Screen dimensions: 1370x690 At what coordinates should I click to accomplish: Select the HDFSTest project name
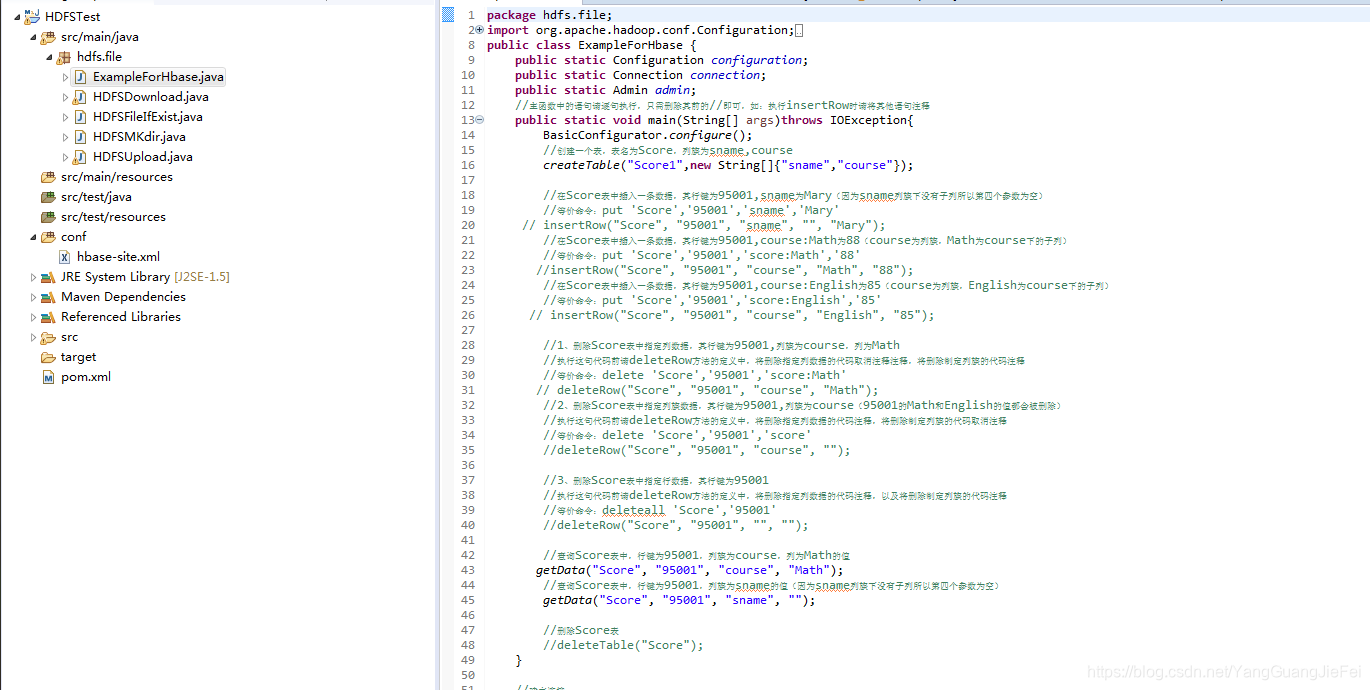point(73,17)
